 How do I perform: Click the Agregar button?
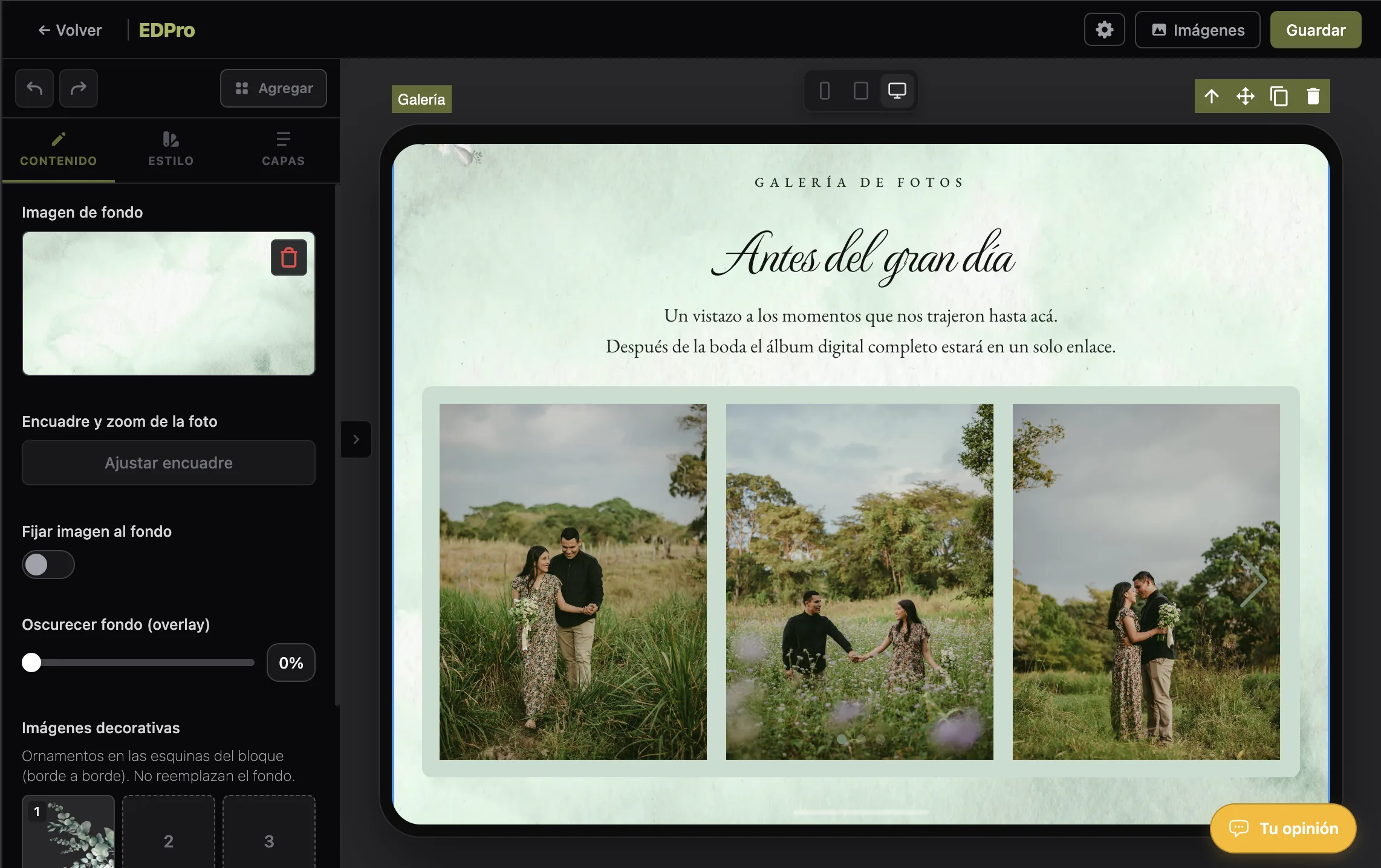point(274,88)
